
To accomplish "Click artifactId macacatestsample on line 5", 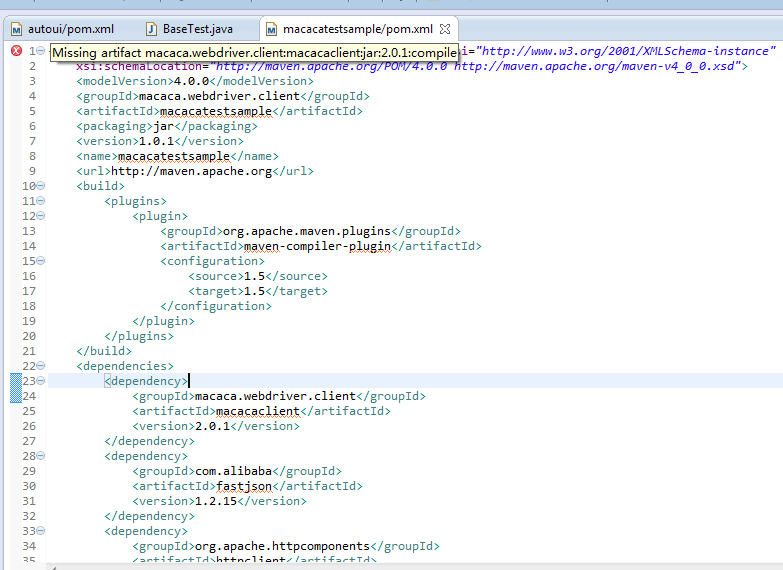I will pyautogui.click(x=216, y=111).
